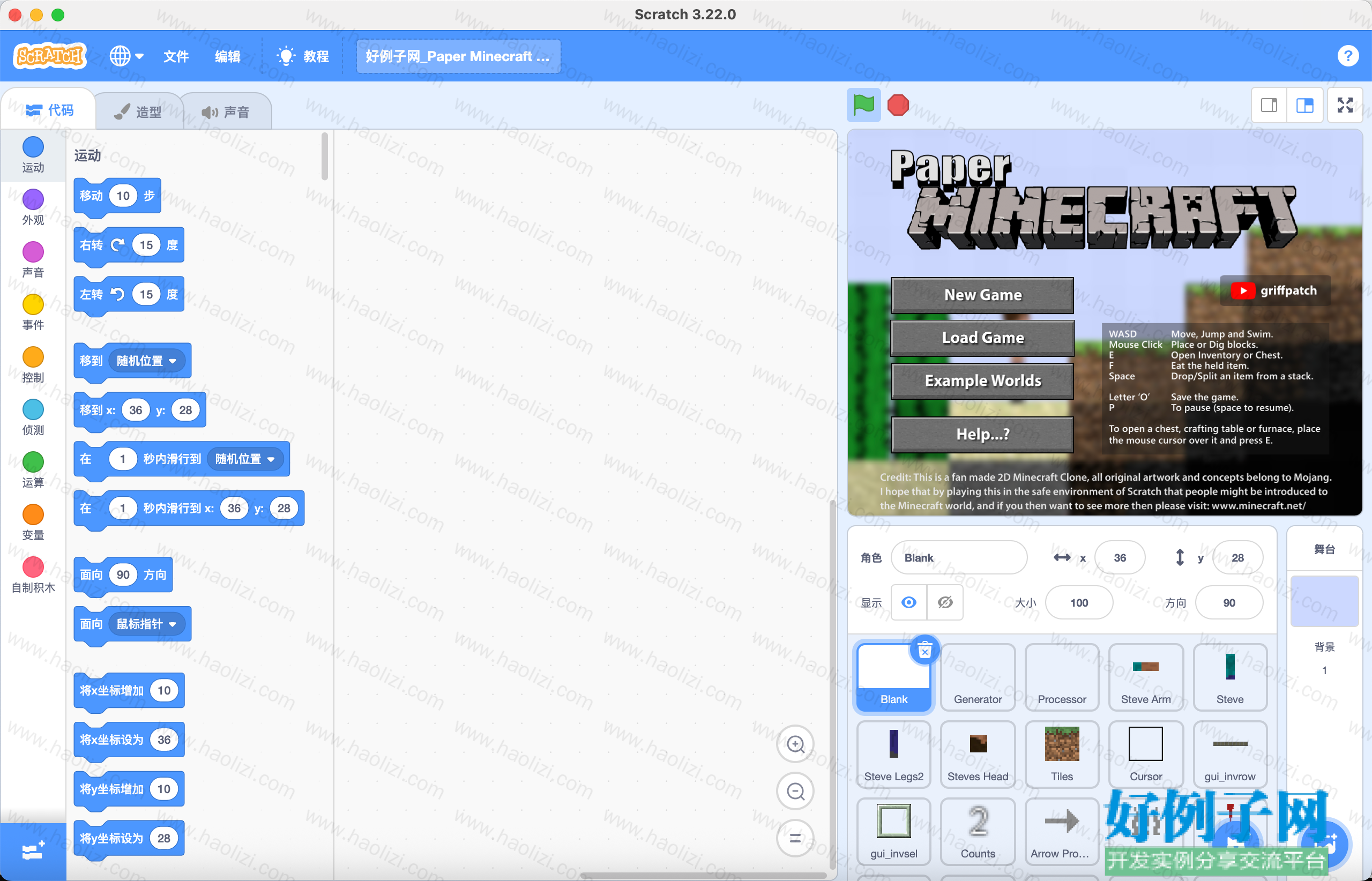The height and width of the screenshot is (881, 1372).
Task: Select the Cursor sprite
Action: pos(1145,755)
